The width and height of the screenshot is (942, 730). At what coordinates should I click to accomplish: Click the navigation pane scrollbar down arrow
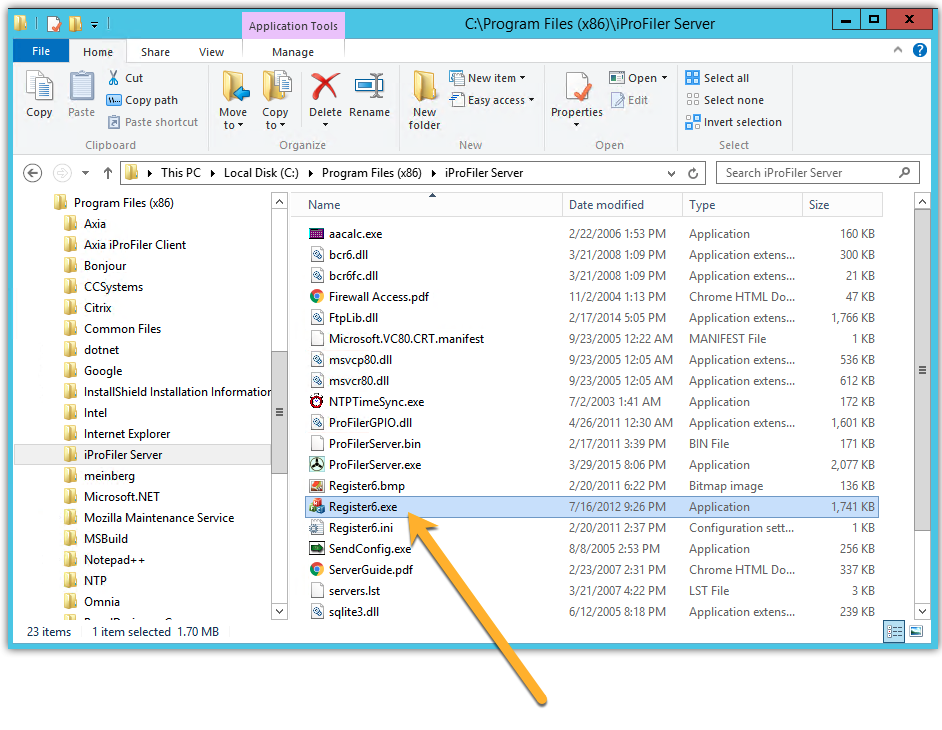pos(279,612)
